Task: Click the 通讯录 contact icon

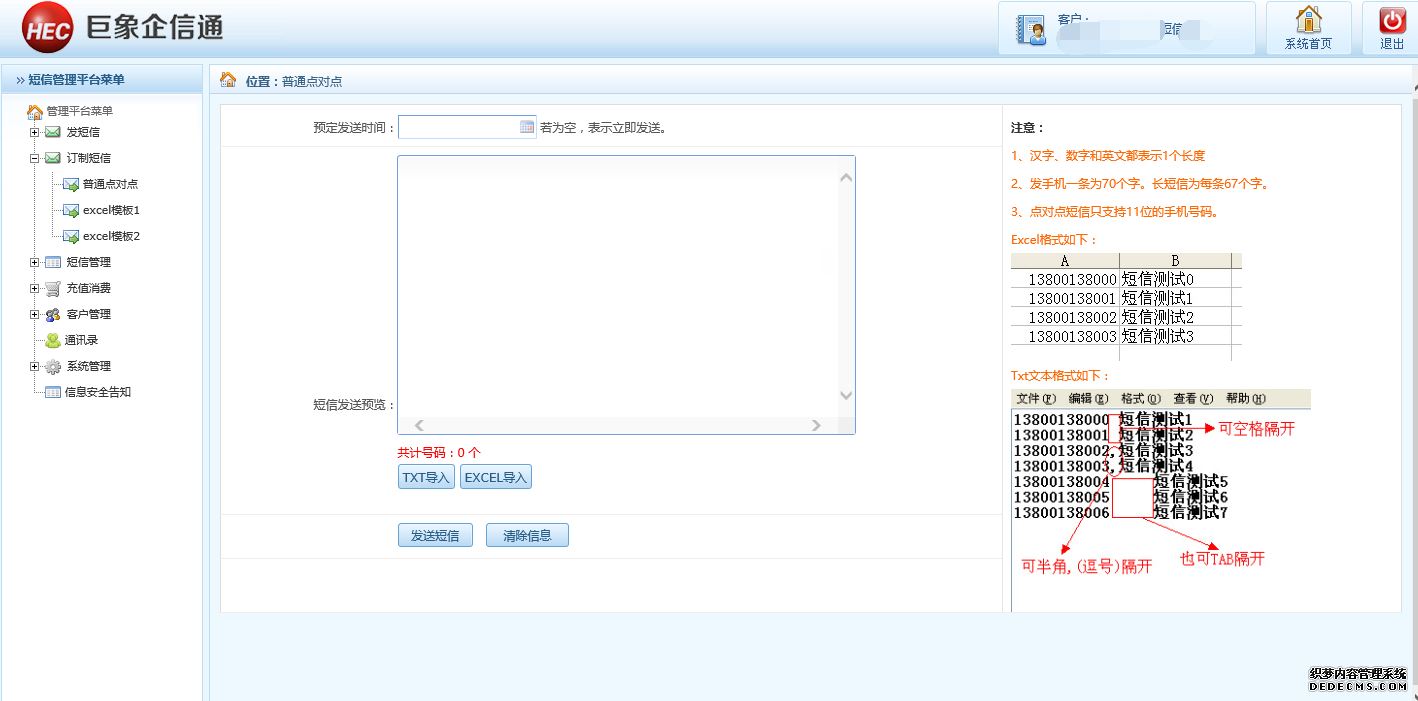Action: click(53, 340)
